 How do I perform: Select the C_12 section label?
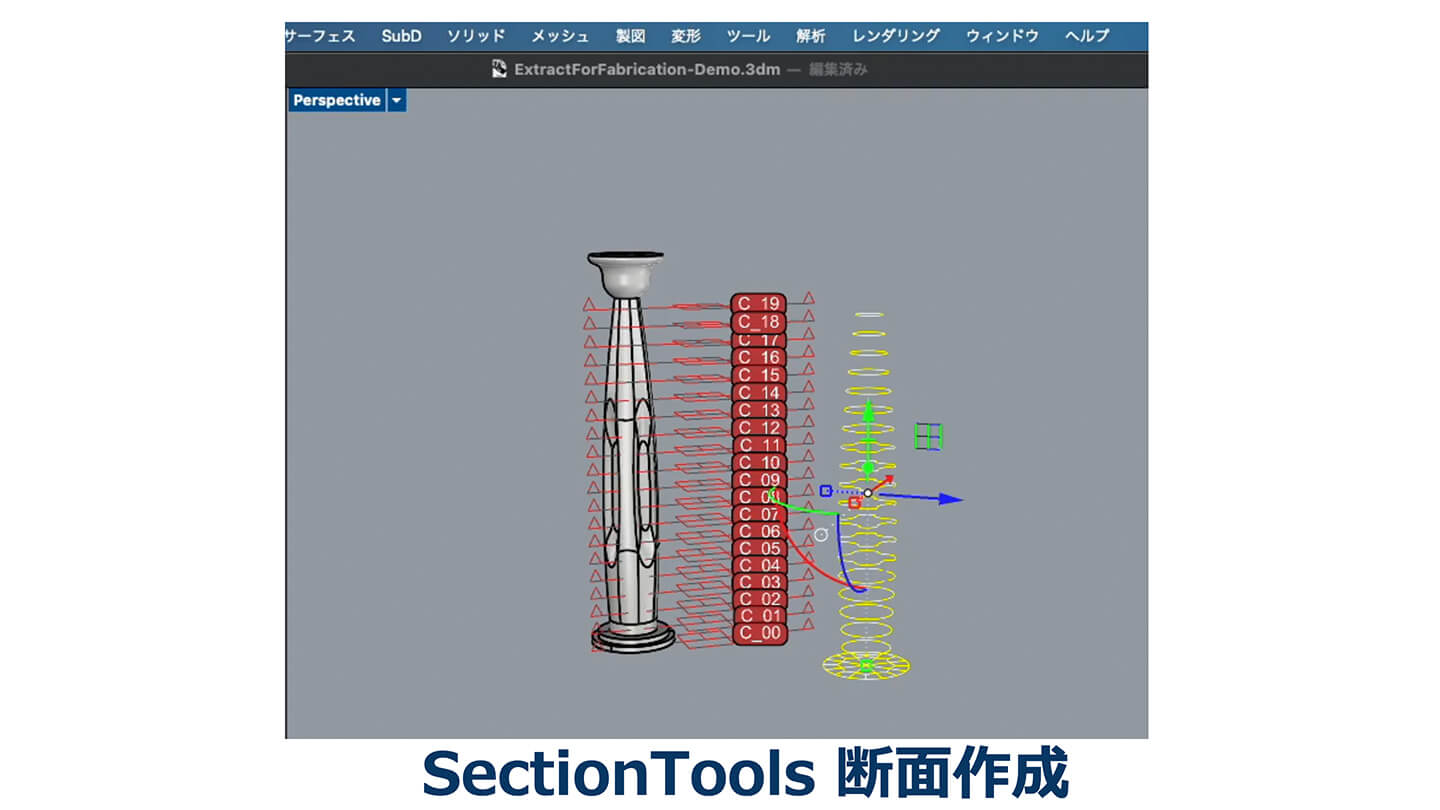pyautogui.click(x=758, y=428)
